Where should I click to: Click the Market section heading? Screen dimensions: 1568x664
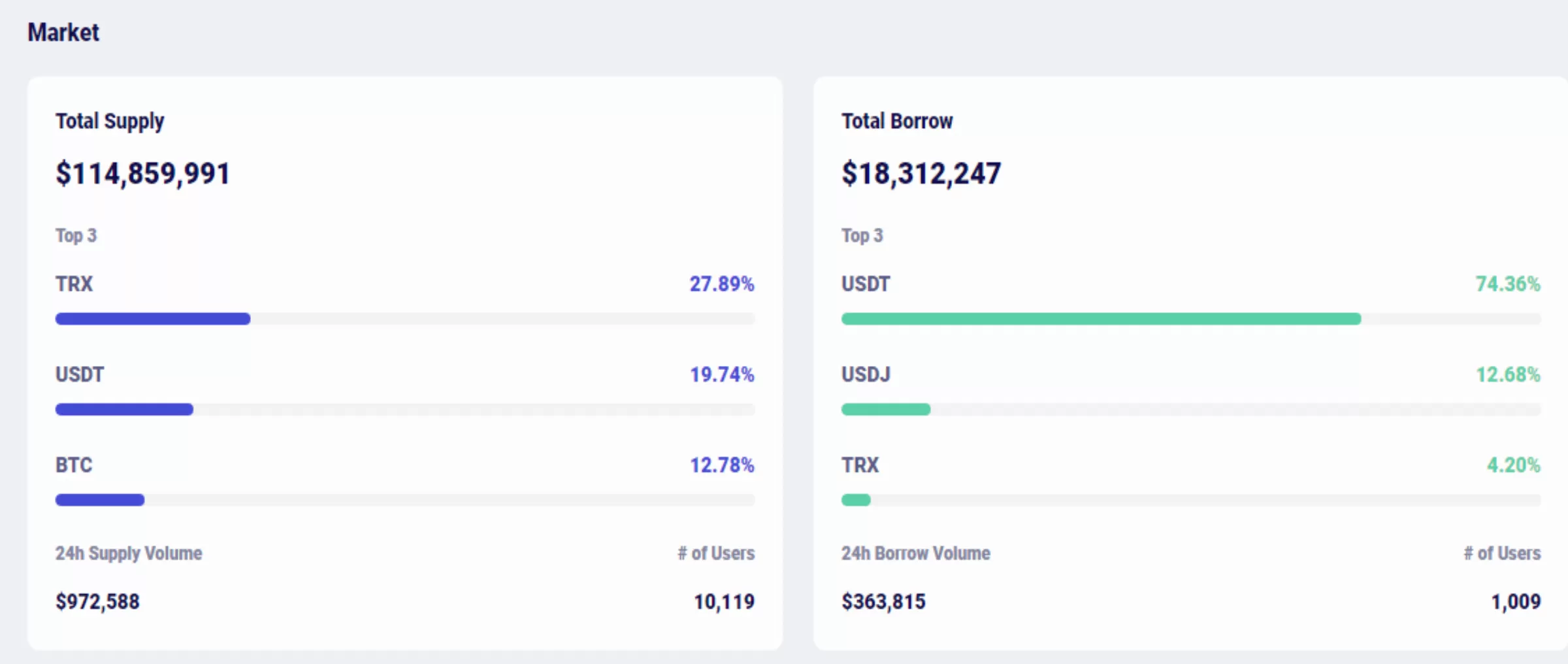pos(63,32)
